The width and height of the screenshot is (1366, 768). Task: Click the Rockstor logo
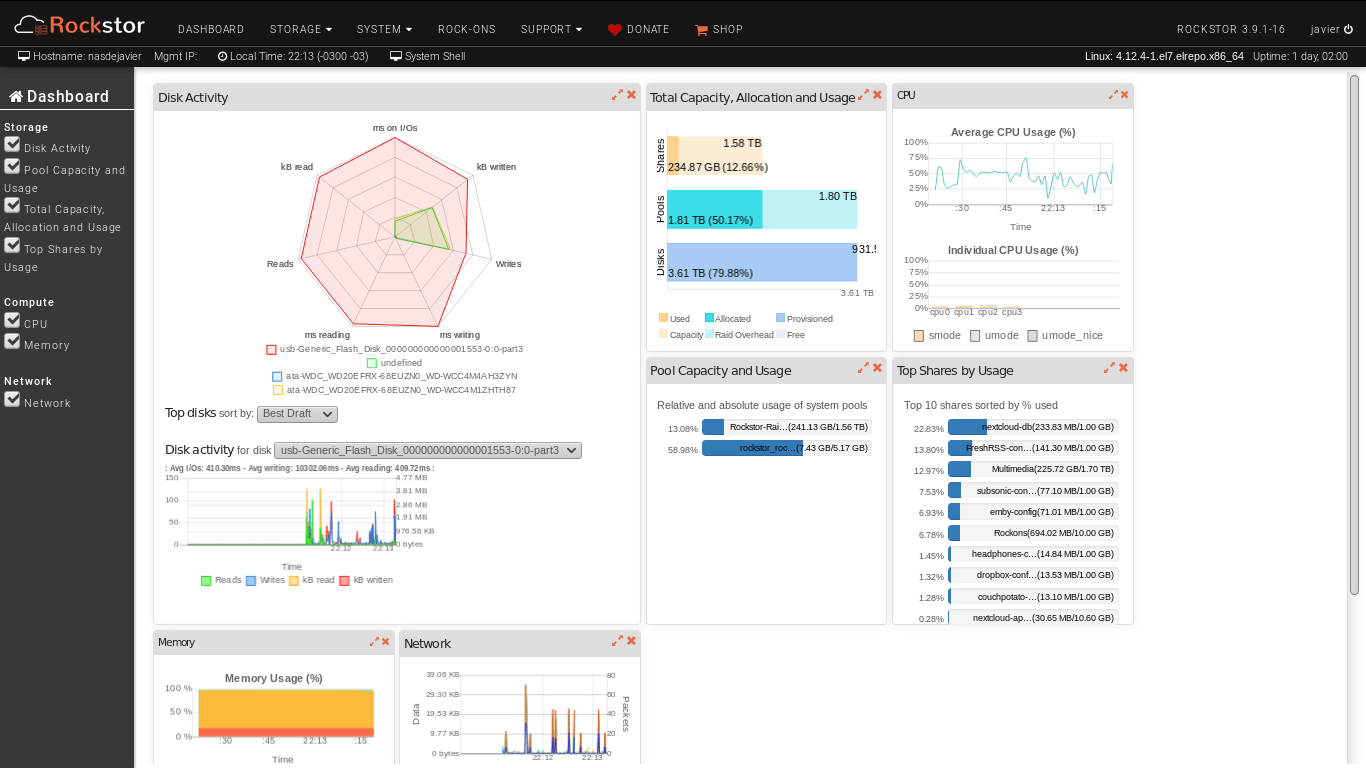[80, 25]
